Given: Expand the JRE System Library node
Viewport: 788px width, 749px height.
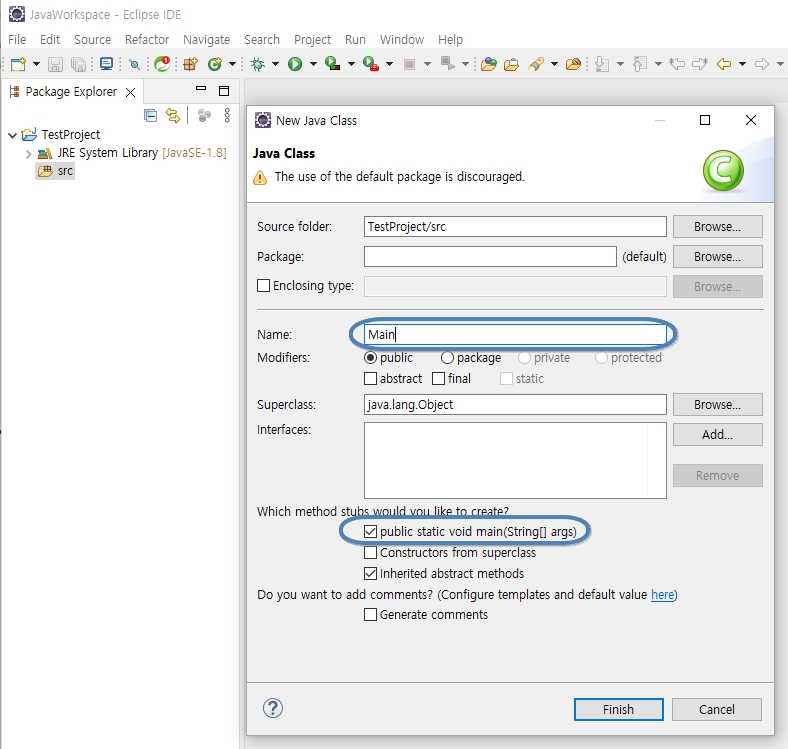Looking at the screenshot, I should point(29,154).
